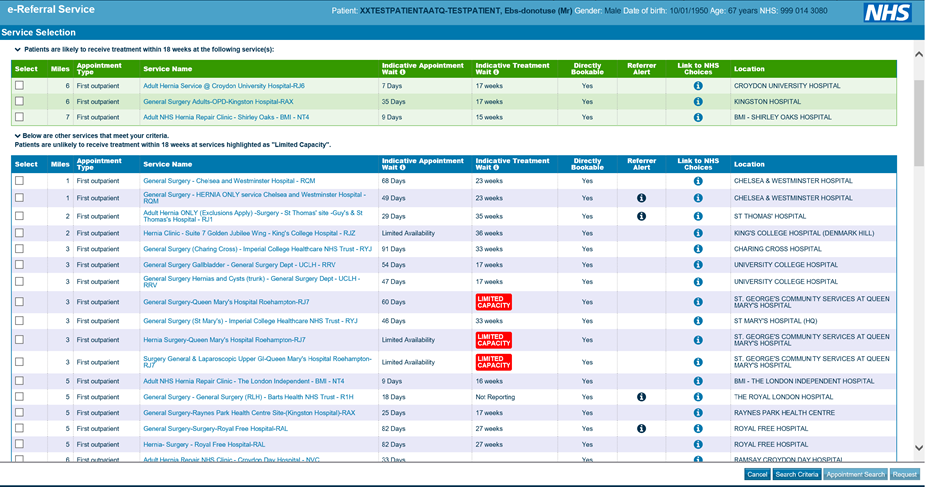Open NHS Choices info for St Thomas' Hospital
This screenshot has height=487, width=926.
click(x=698, y=216)
